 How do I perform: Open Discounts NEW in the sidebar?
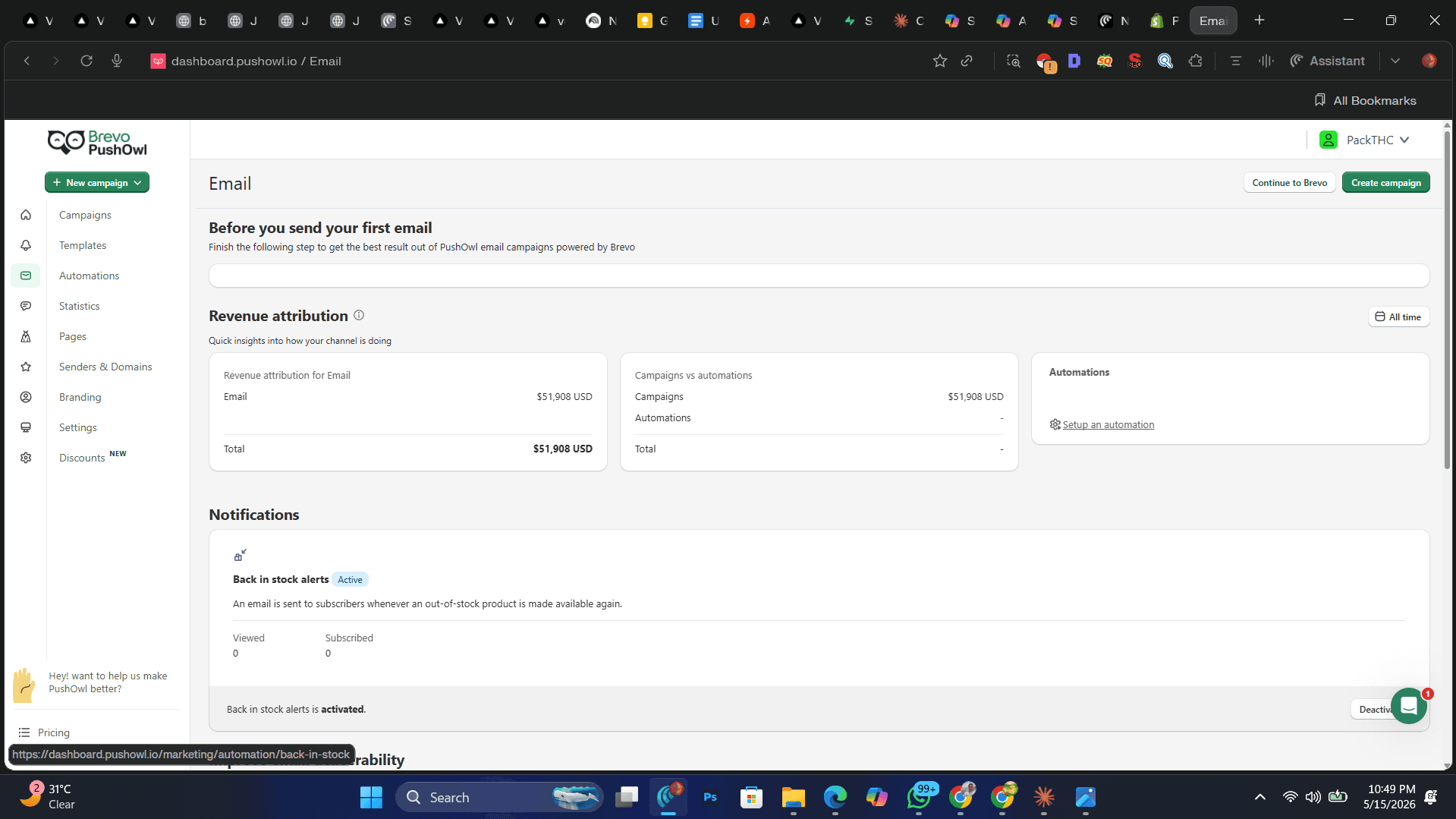click(93, 457)
